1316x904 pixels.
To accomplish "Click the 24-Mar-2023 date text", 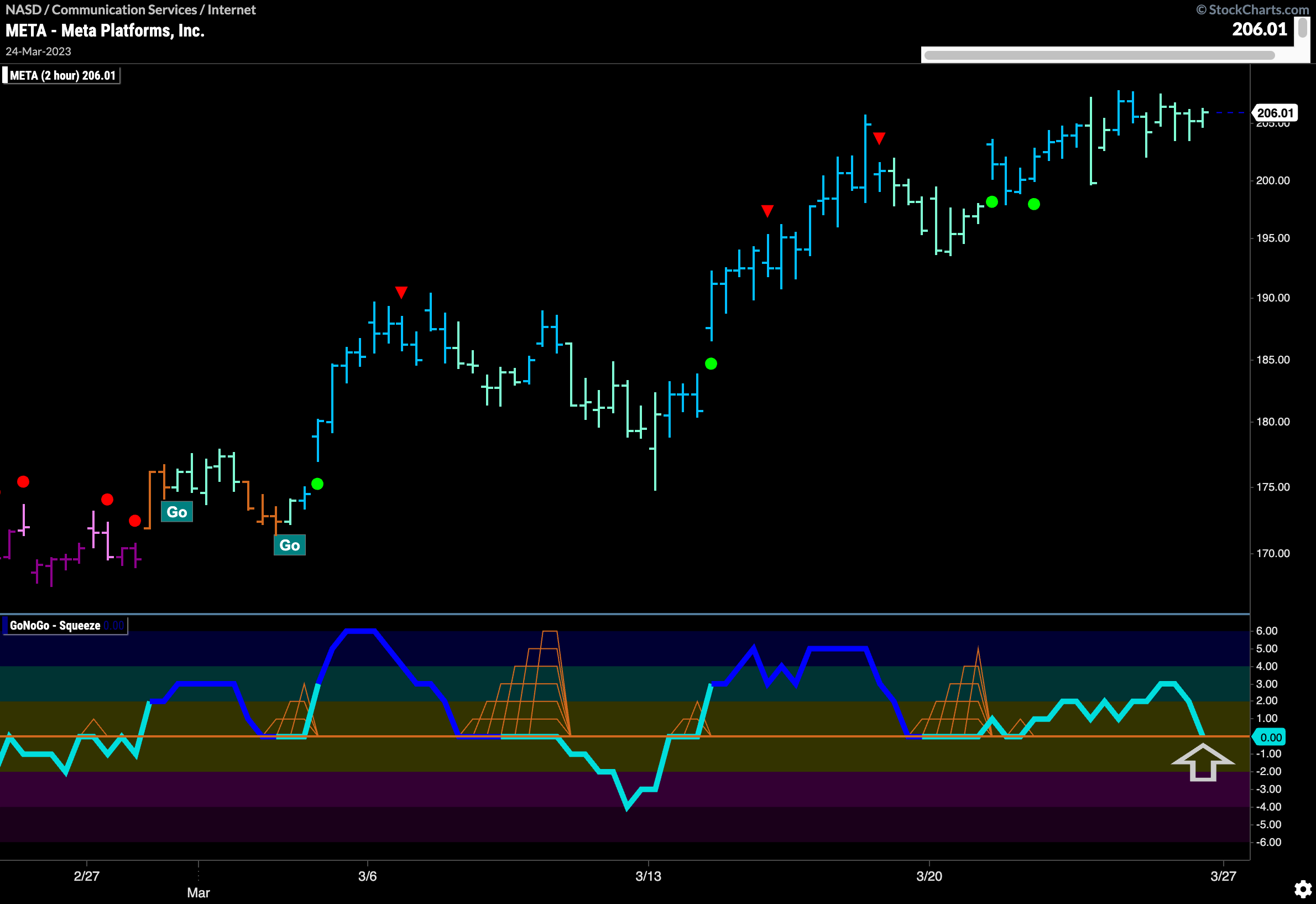I will coord(38,51).
